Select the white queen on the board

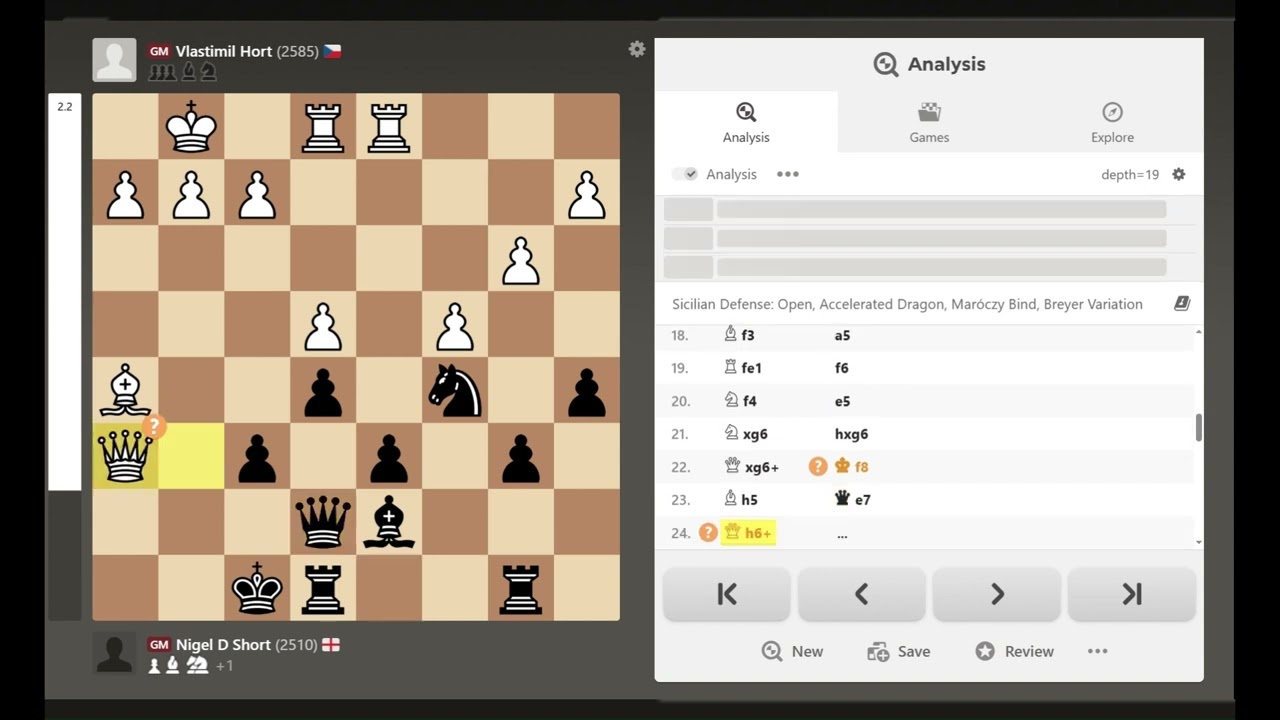click(x=125, y=456)
